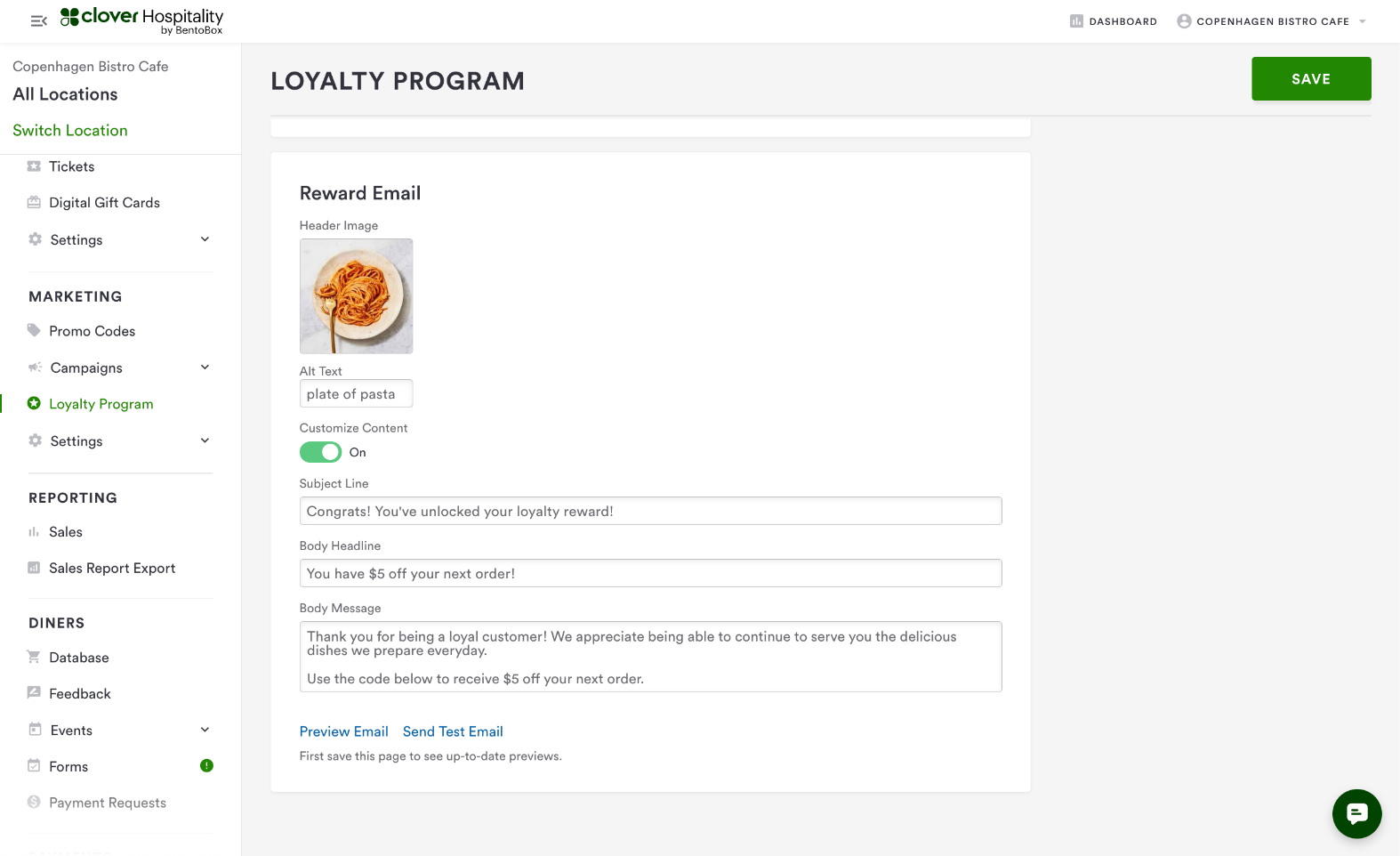The image size is (1400, 856).
Task: Click the Send Test Email link
Action: click(x=453, y=731)
